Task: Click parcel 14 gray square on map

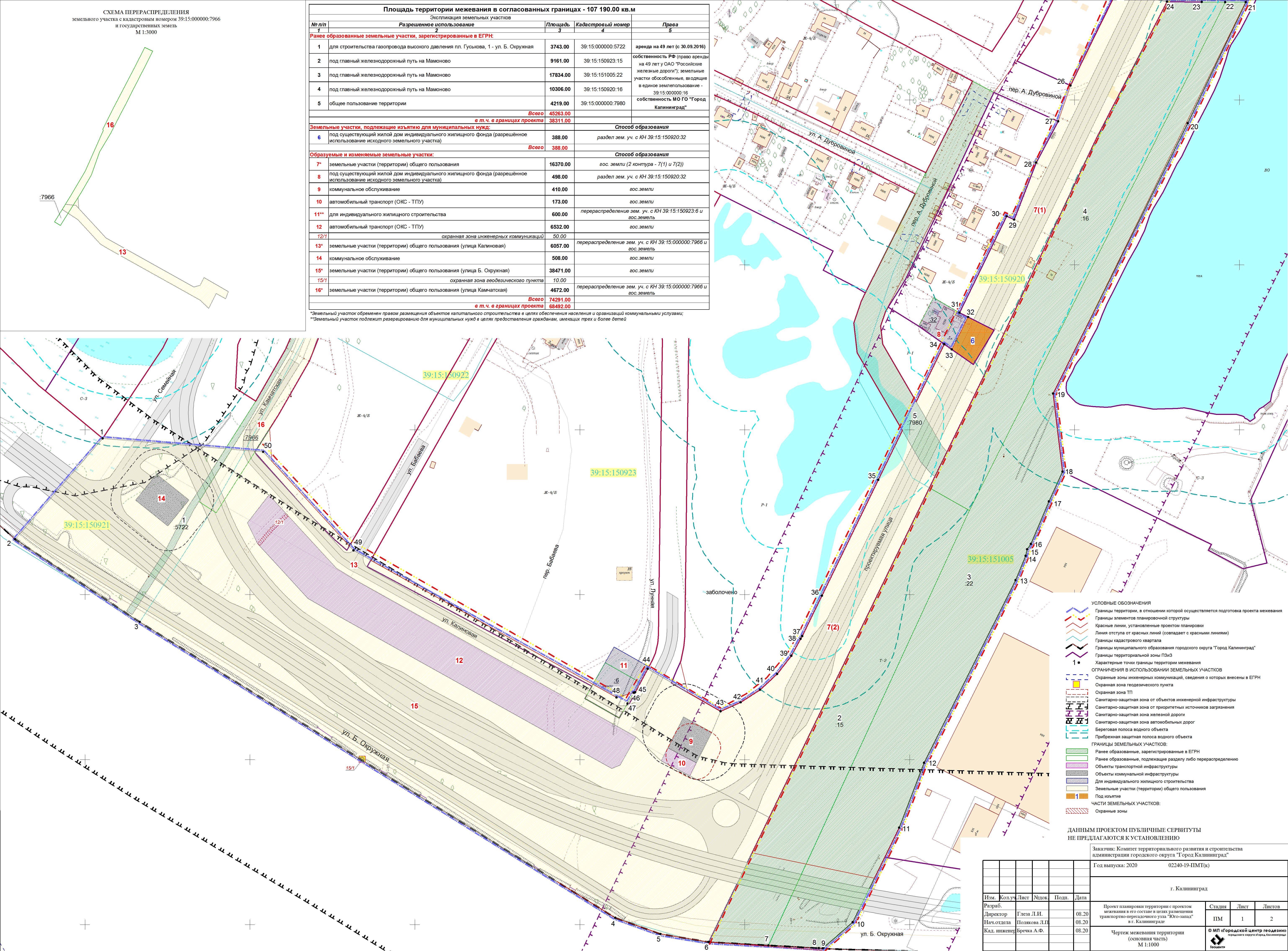Action: coord(162,498)
